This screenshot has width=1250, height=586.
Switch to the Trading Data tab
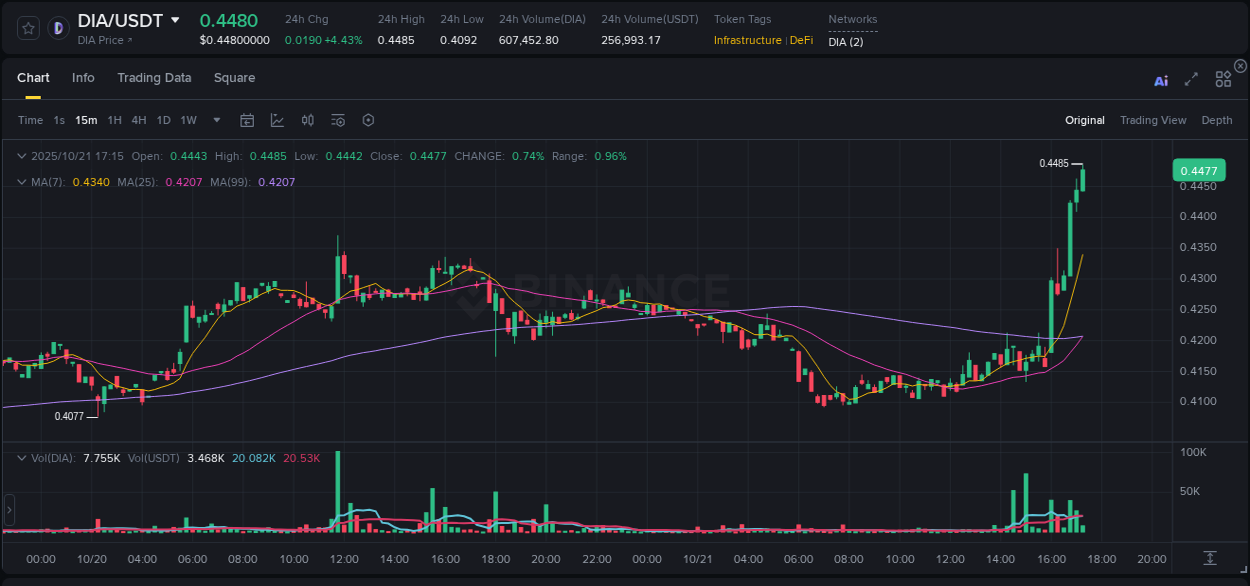154,77
